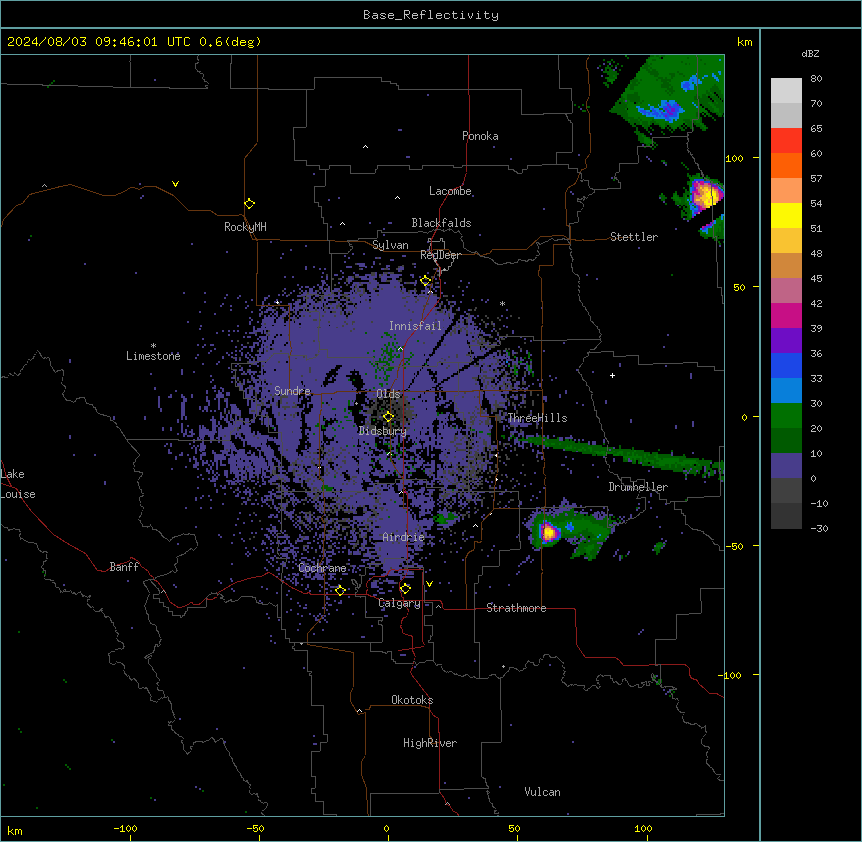
Task: Click the Calgary label
Action: pos(399,603)
